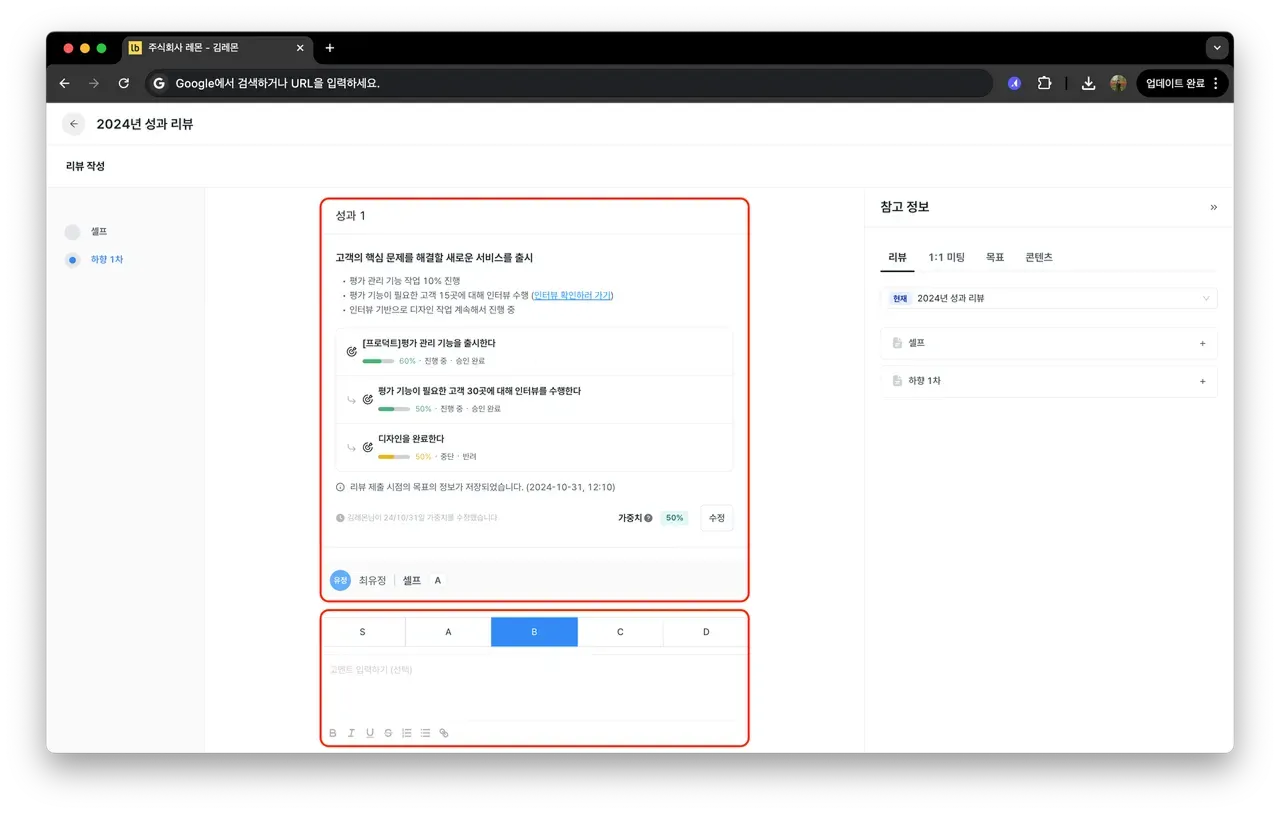The width and height of the screenshot is (1280, 814).
Task: Toggle italic formatting in comment editor
Action: 351,733
